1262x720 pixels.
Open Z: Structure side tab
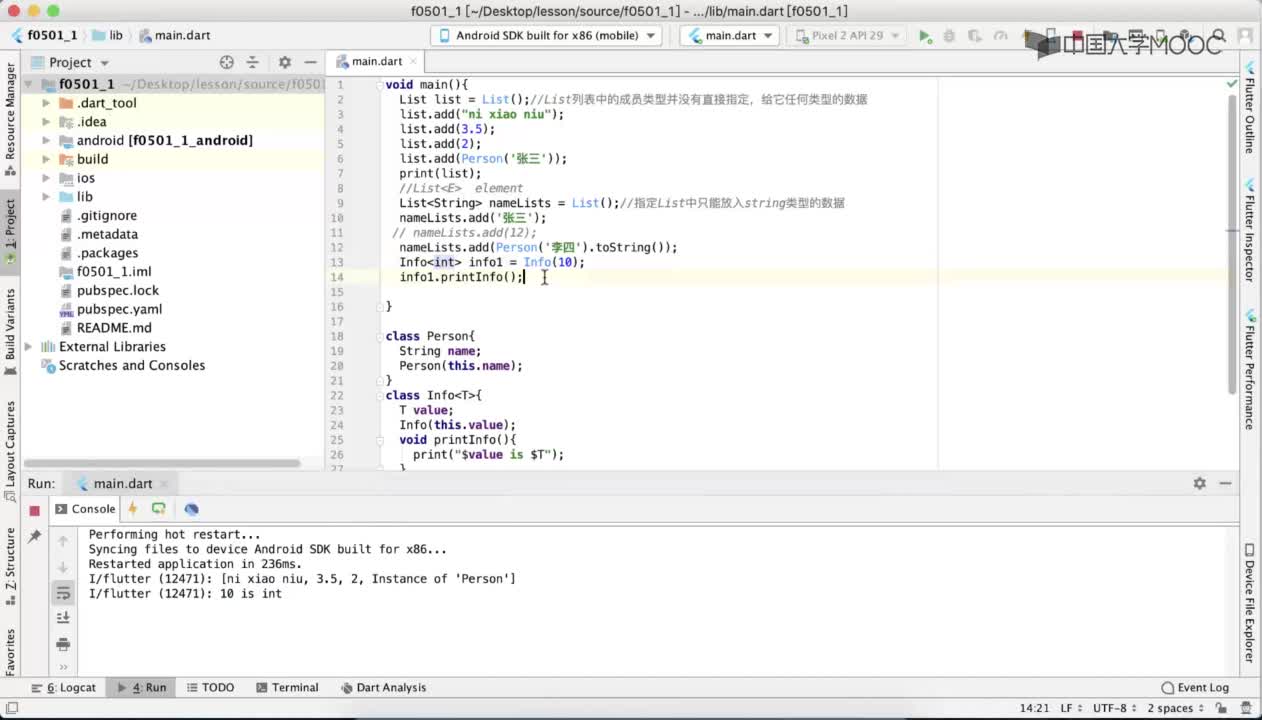click(x=10, y=567)
